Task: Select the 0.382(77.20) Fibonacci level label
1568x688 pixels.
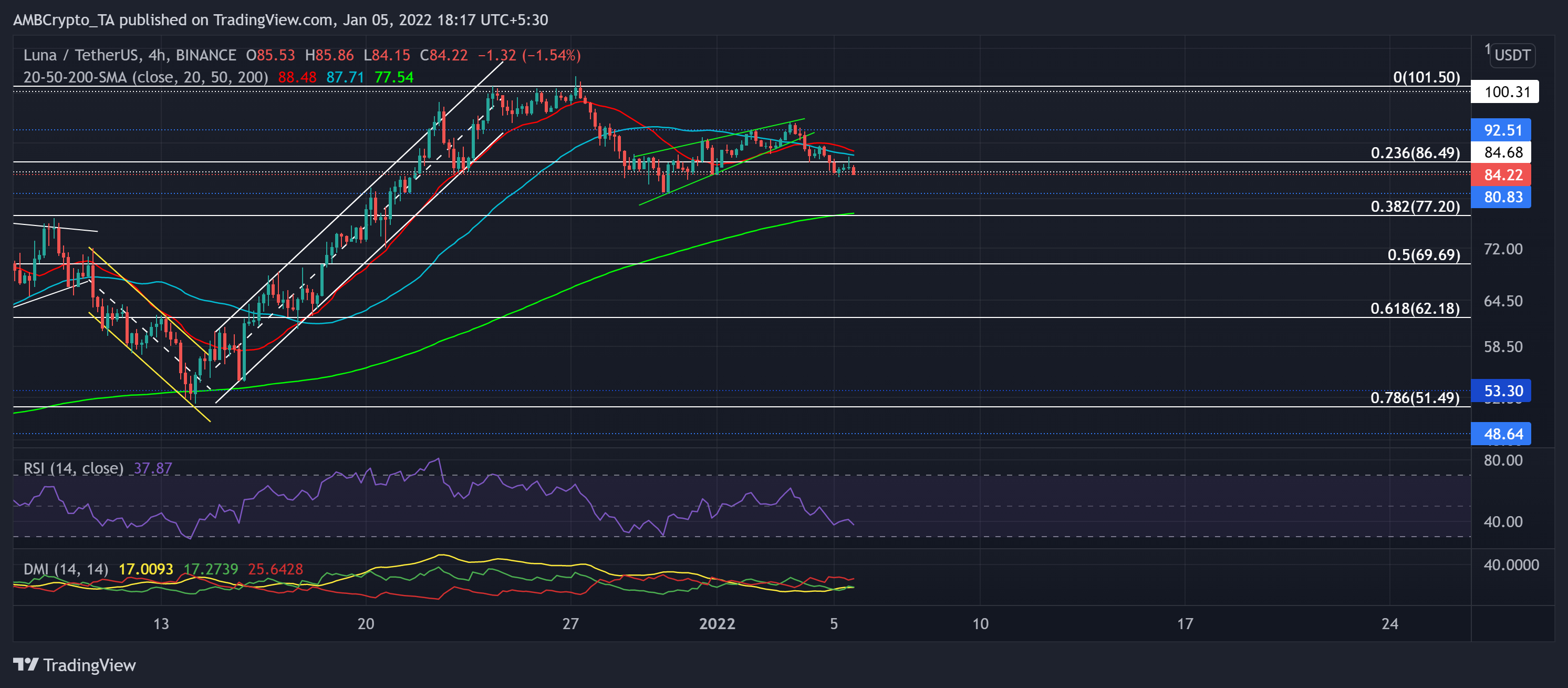Action: (x=1415, y=207)
